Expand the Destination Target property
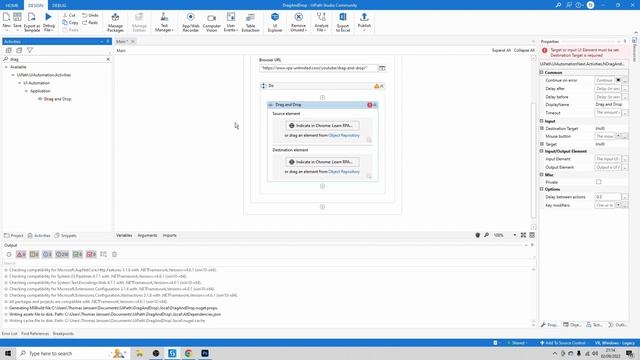 tap(542, 129)
